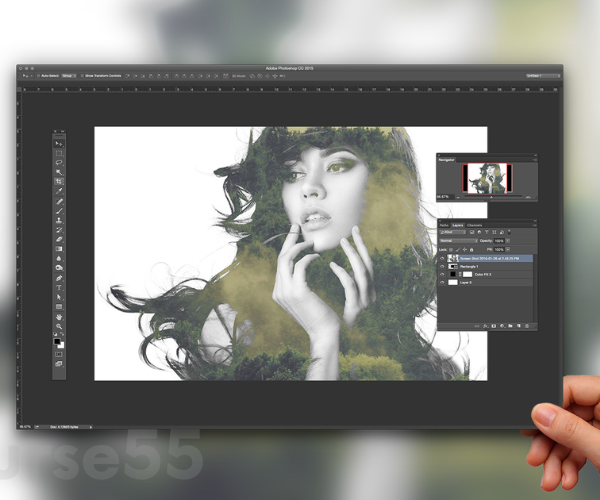Enable the Auto-Select checkbox
The width and height of the screenshot is (600, 500).
click(x=38, y=76)
